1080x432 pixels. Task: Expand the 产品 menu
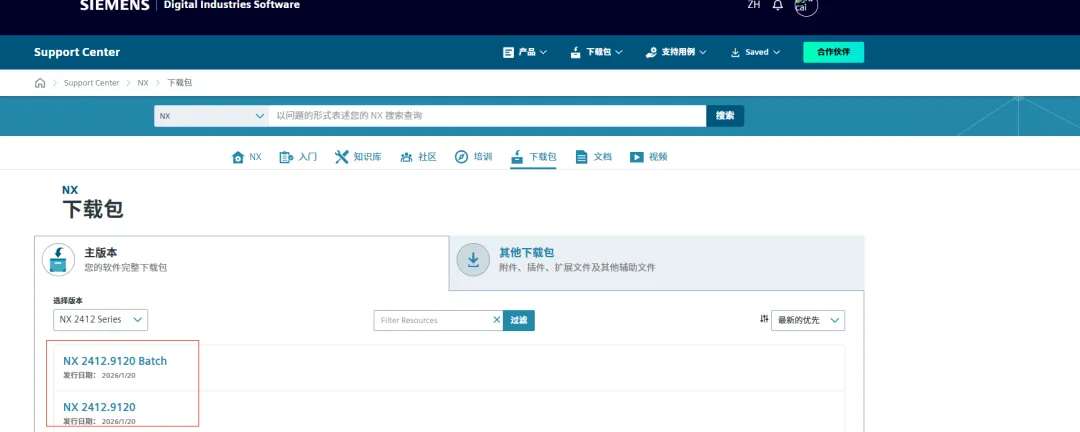click(x=525, y=52)
